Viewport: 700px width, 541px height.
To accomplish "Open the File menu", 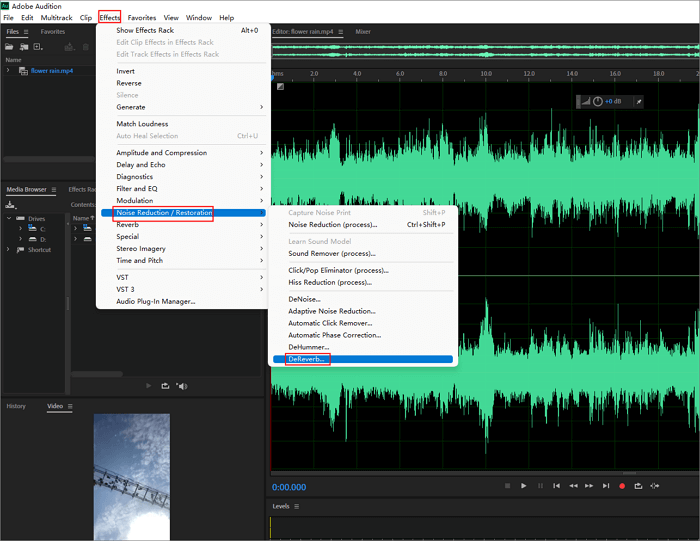I will (x=8, y=18).
